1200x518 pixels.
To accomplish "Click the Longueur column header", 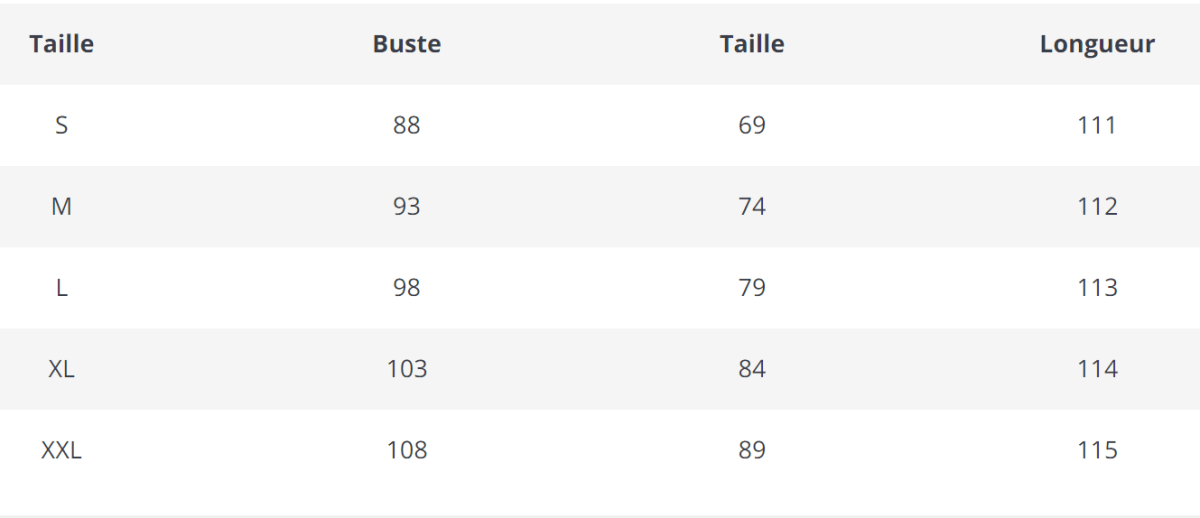I will (1097, 44).
